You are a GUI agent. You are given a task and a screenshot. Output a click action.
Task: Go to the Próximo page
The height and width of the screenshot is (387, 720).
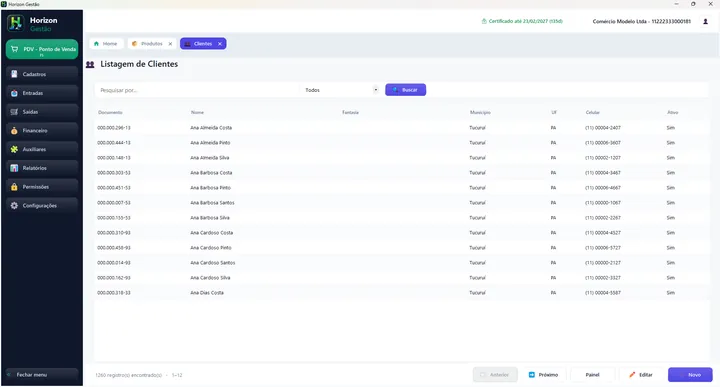click(544, 375)
